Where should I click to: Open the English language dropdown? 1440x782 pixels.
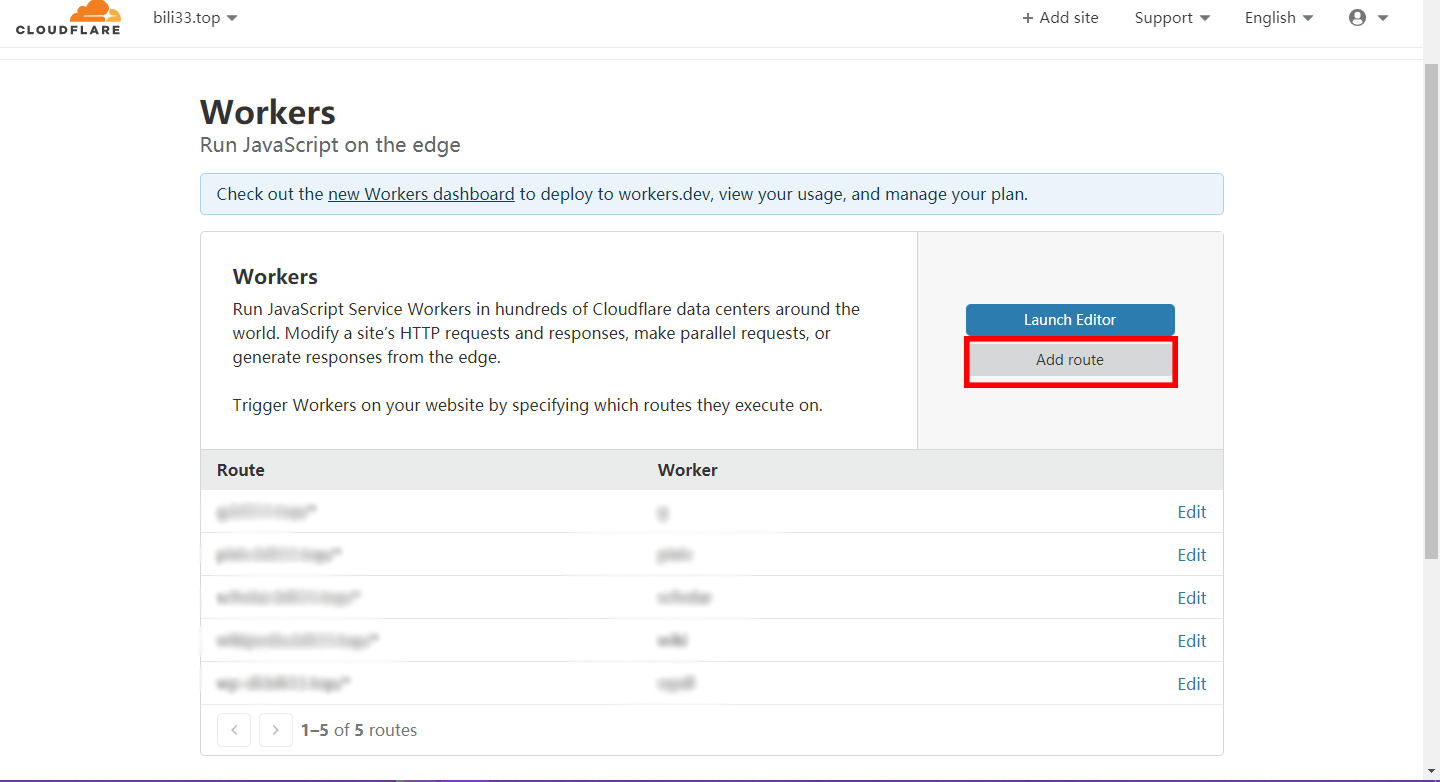click(x=1279, y=18)
